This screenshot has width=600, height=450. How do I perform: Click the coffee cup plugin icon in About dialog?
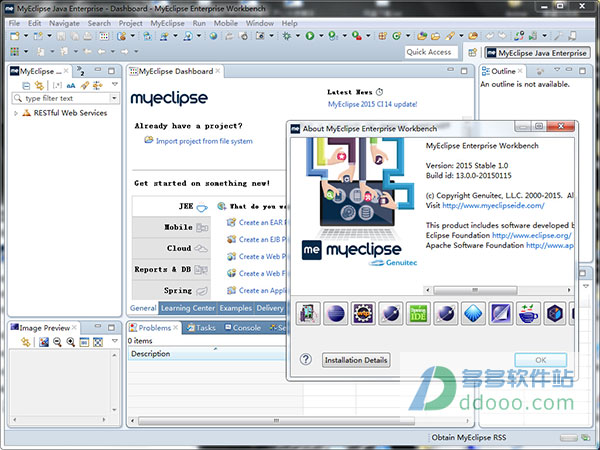[x=528, y=313]
